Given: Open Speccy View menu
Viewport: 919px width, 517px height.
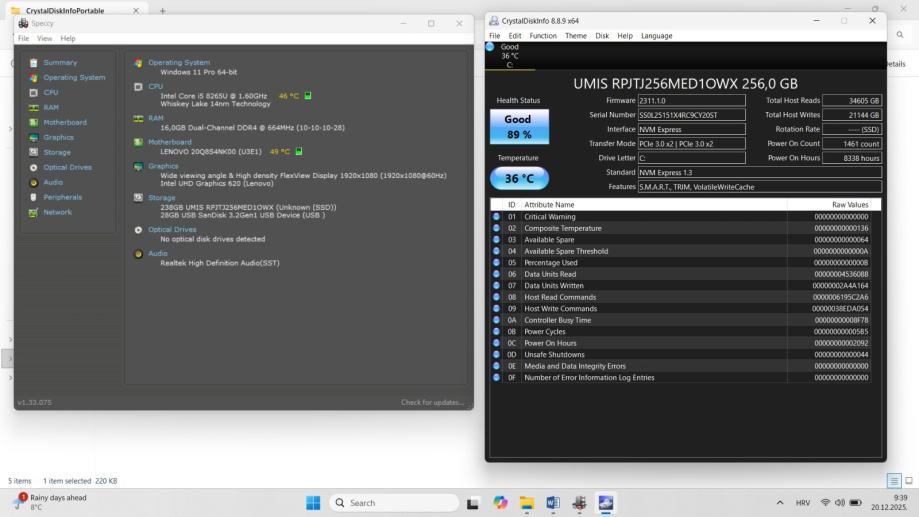Looking at the screenshot, I should click(x=45, y=38).
